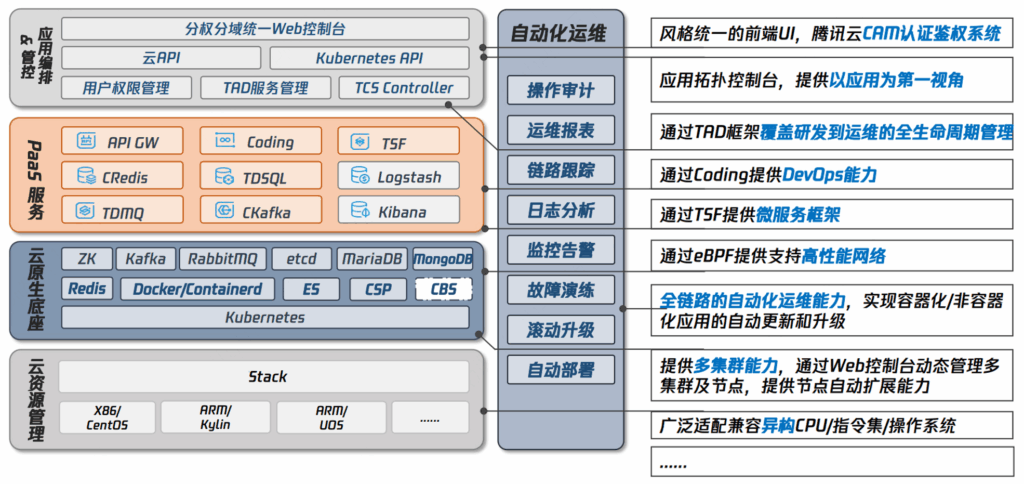
Task: Select the 监控告警 item
Action: click(561, 250)
